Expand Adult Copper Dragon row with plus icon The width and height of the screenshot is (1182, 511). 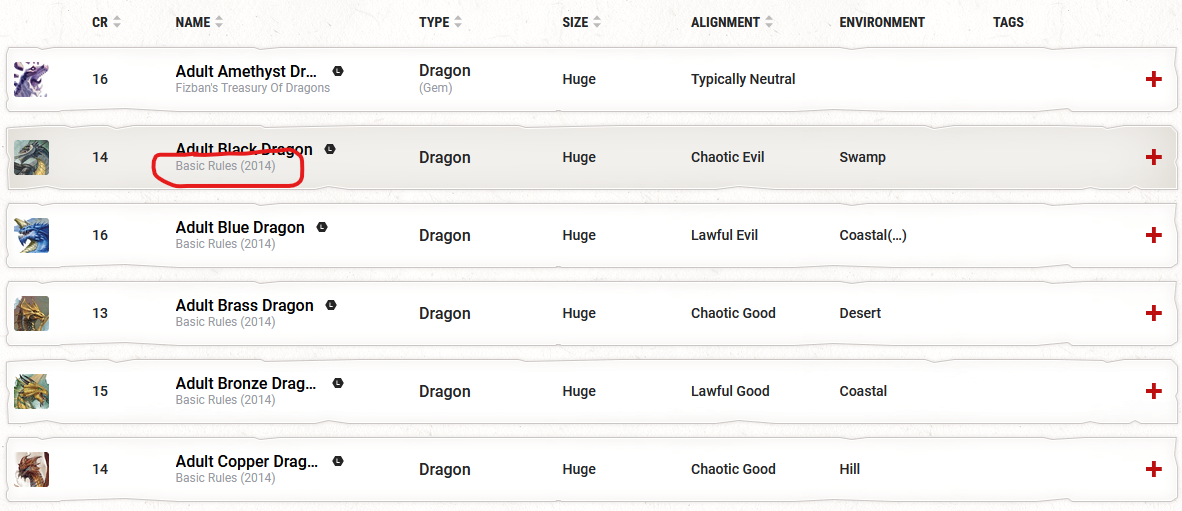tap(1153, 469)
